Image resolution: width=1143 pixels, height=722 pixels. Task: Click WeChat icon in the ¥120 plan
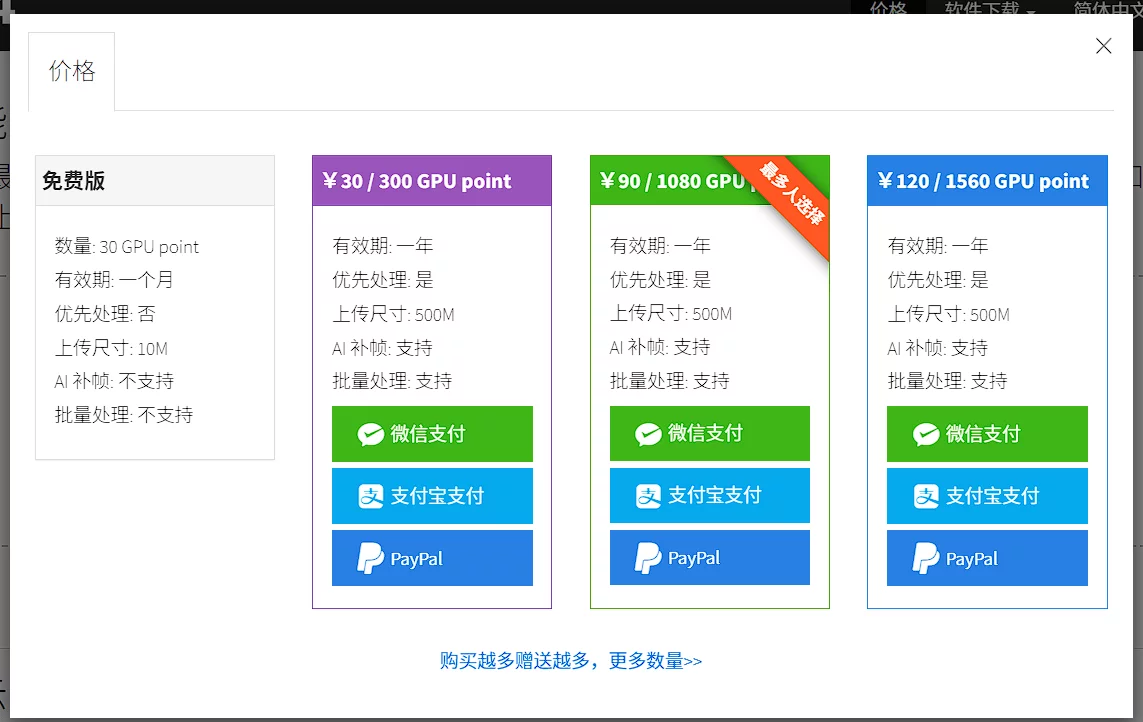pyautogui.click(x=926, y=434)
